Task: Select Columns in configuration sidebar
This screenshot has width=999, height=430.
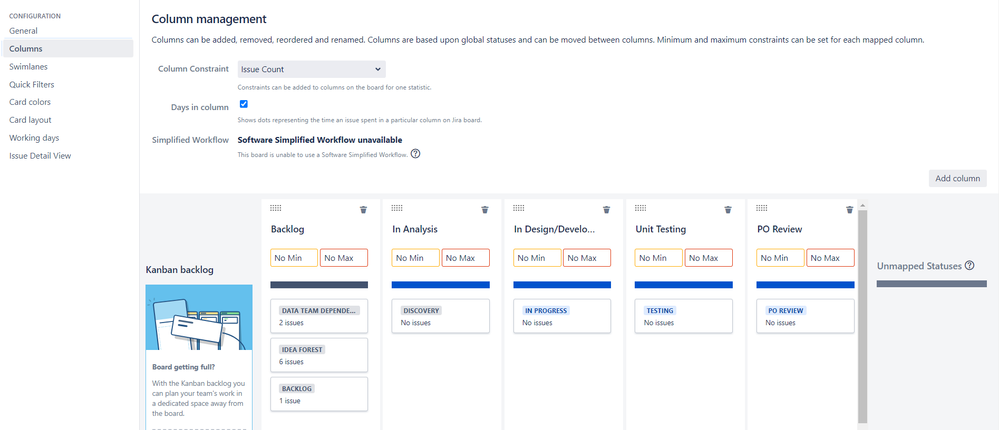Action: click(x=67, y=48)
